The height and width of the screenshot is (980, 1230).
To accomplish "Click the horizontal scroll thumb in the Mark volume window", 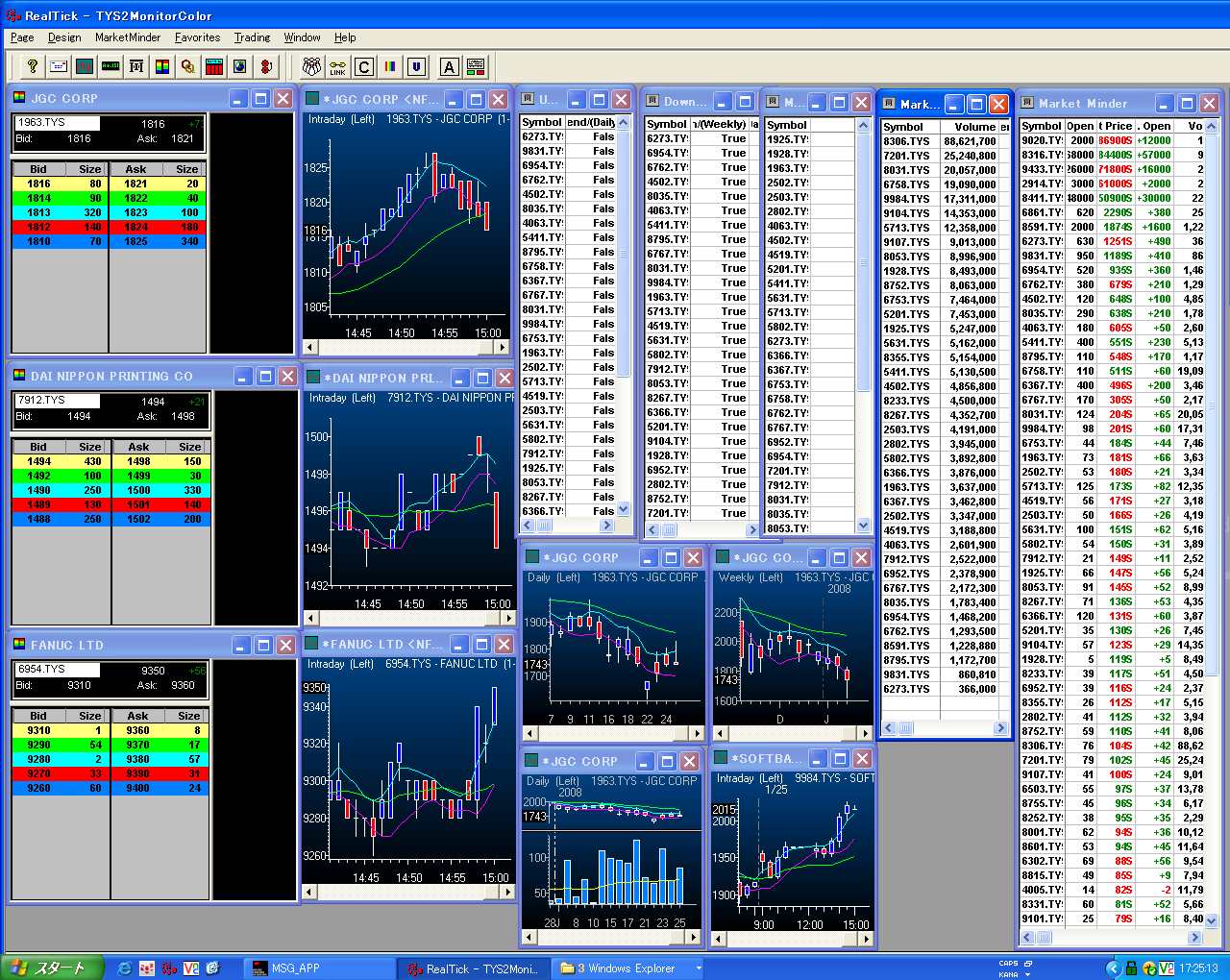I will coord(905,728).
